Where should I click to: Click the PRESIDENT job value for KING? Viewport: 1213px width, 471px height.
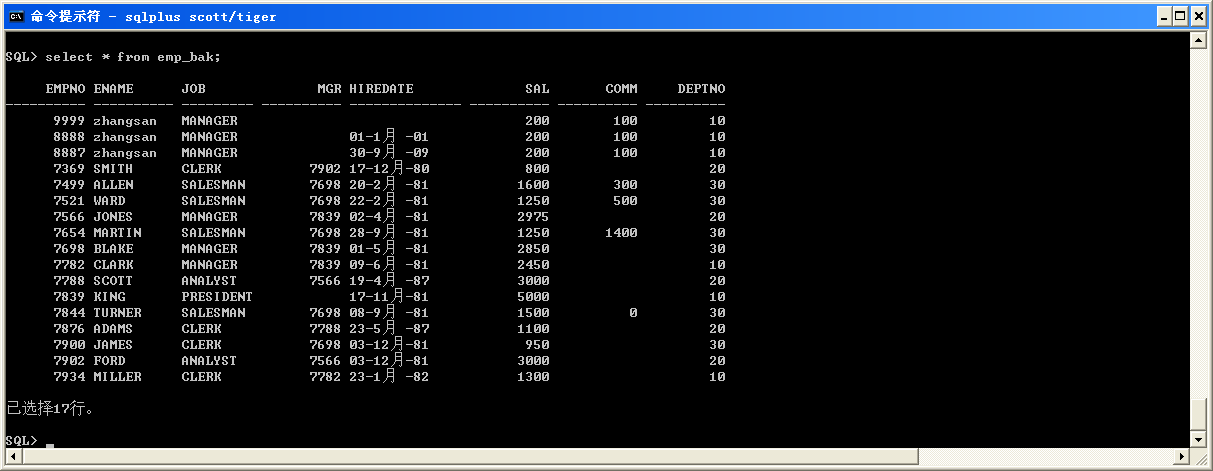[x=217, y=297]
